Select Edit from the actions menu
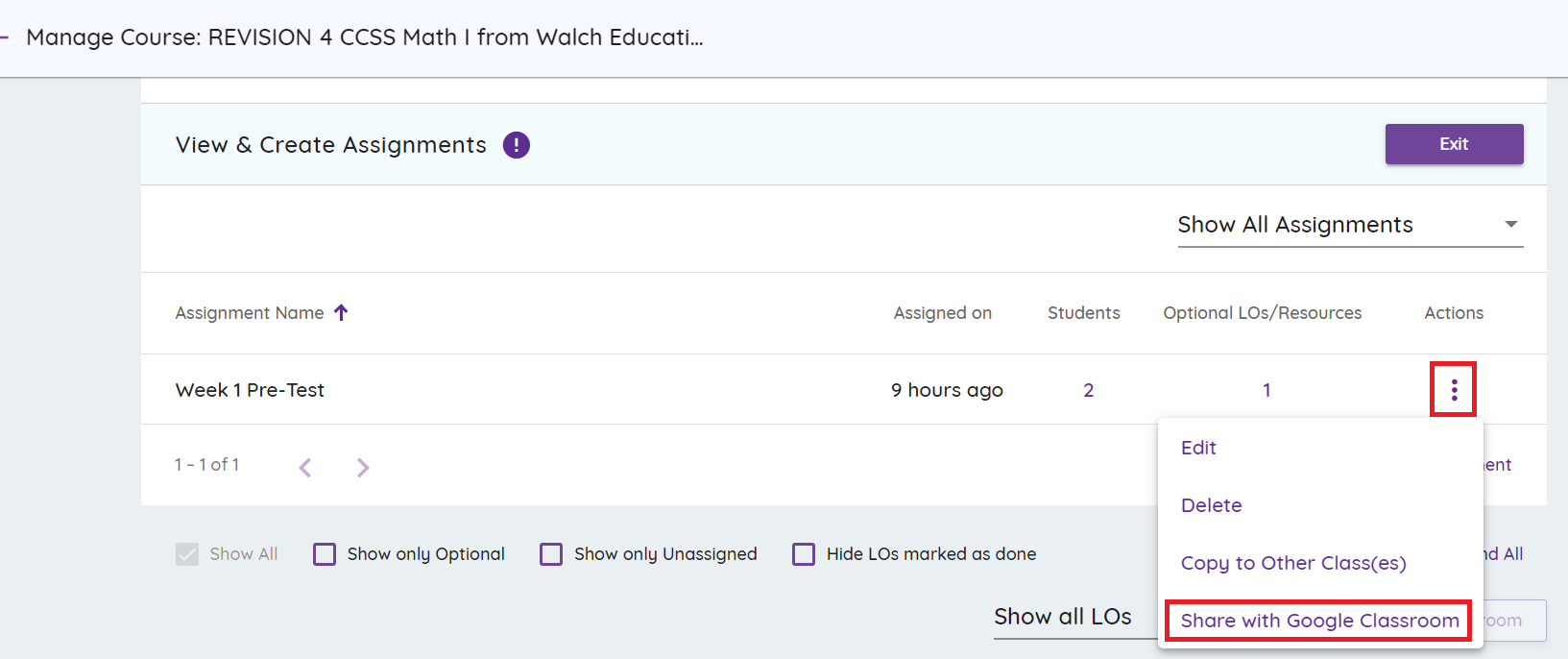 pyautogui.click(x=1198, y=448)
